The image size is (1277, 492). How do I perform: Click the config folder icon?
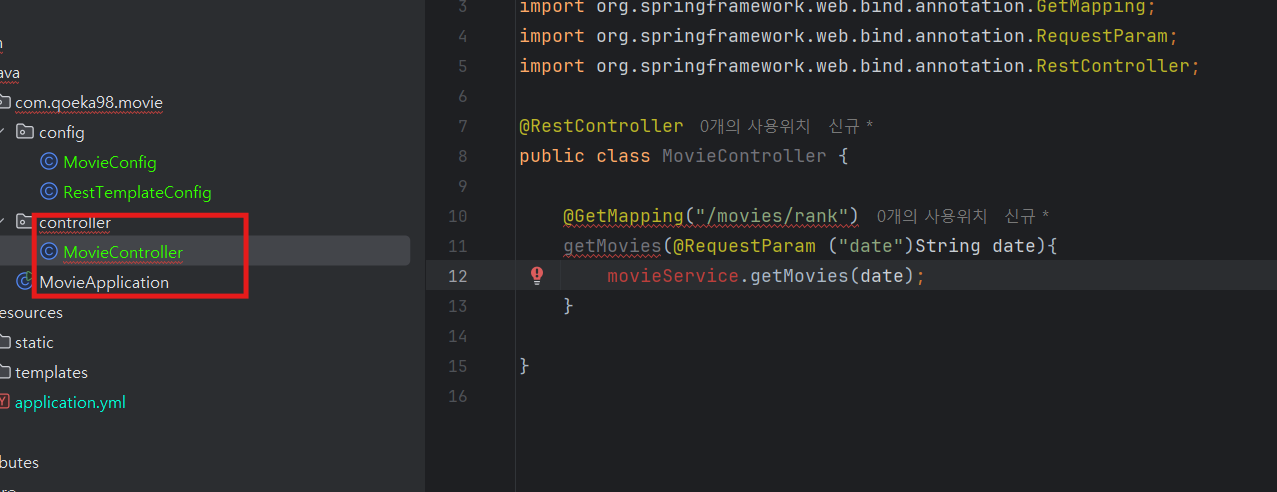point(25,132)
